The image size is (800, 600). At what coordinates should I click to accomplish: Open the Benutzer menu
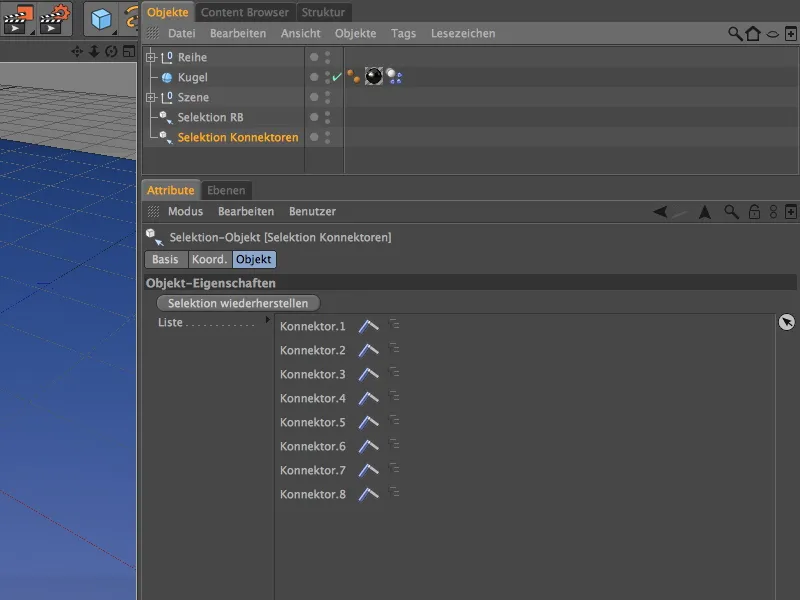coord(312,212)
